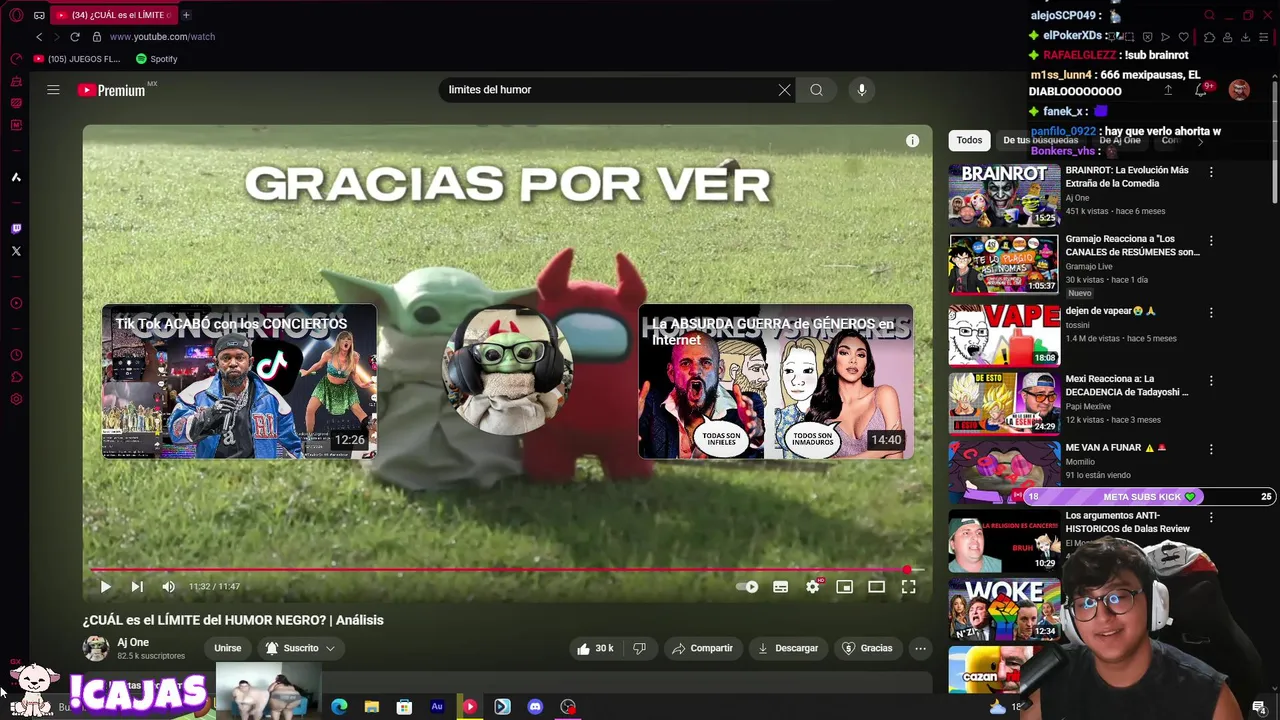Skip to the next video

tap(137, 587)
